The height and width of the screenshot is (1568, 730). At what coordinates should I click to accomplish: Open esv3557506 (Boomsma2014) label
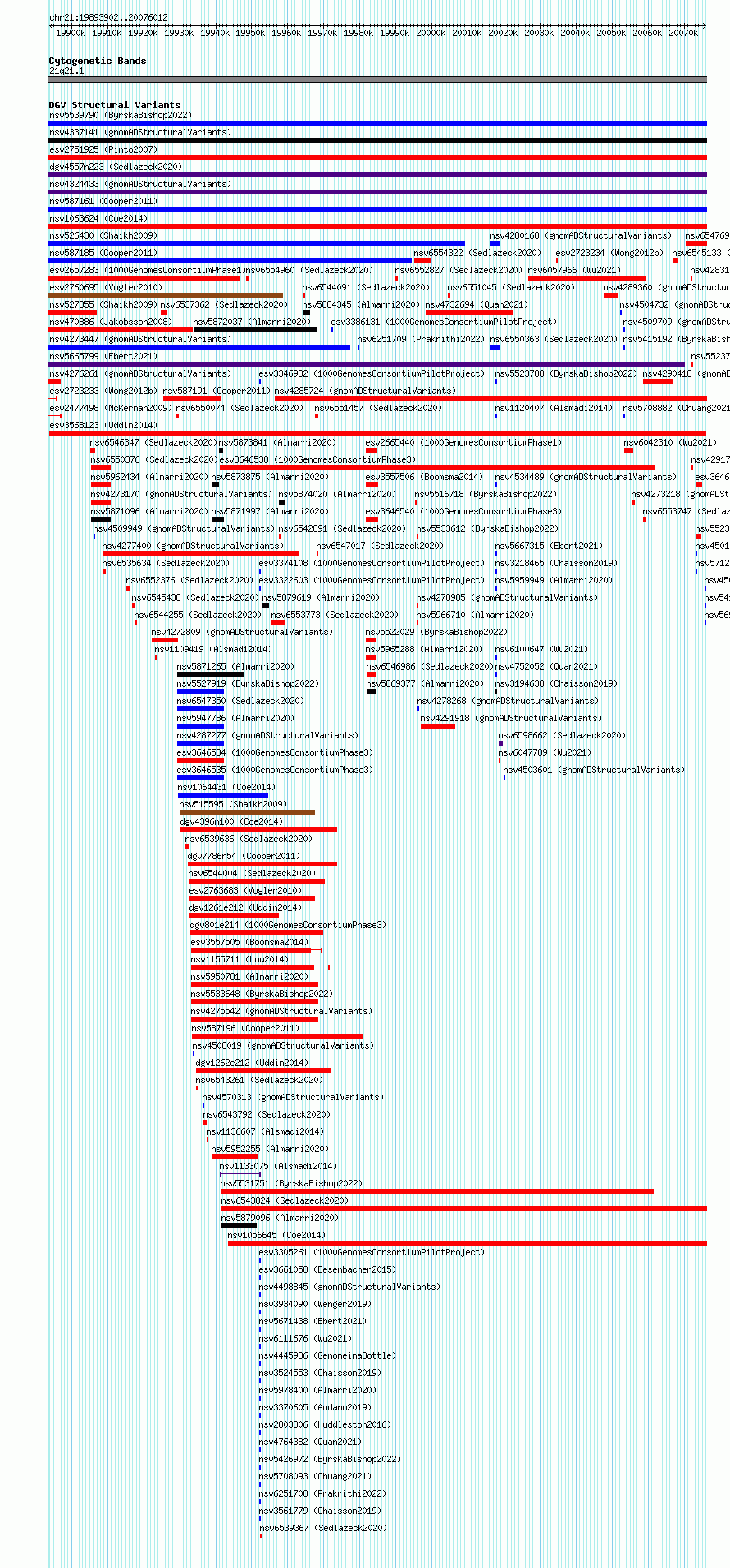click(x=424, y=477)
